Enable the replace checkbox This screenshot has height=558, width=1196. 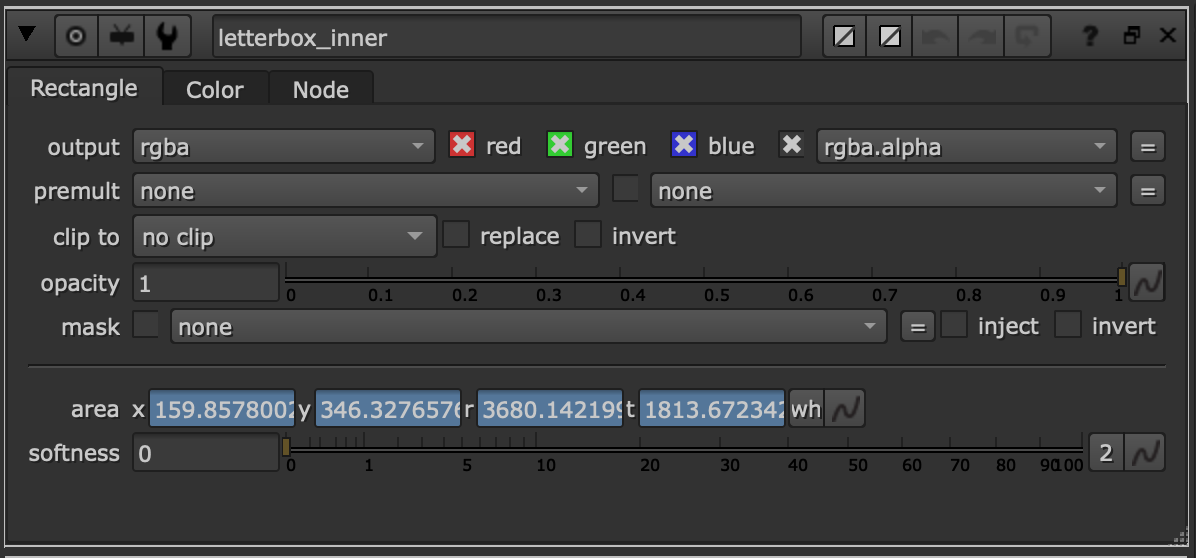(x=456, y=236)
